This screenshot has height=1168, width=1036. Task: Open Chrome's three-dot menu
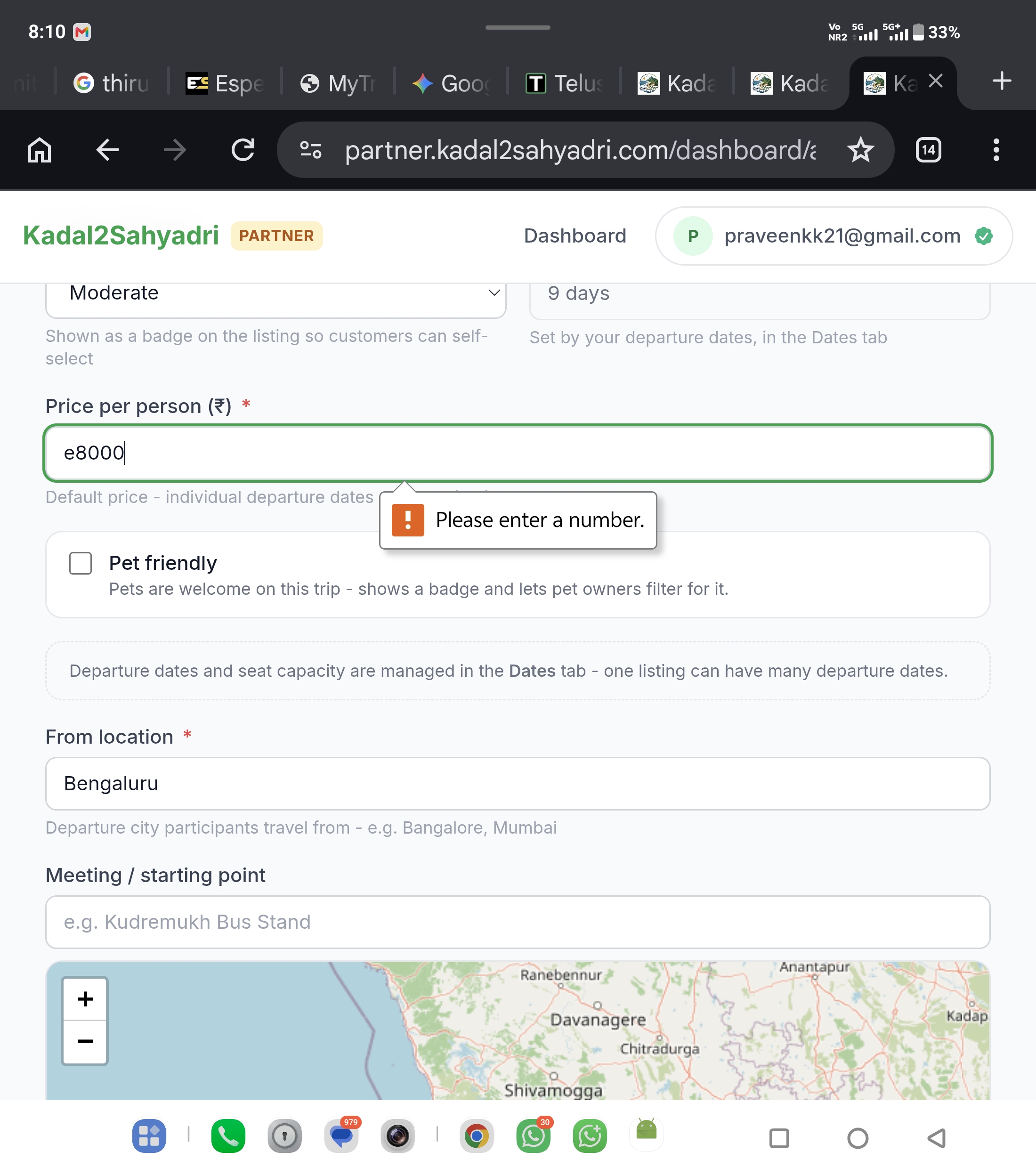tap(996, 150)
